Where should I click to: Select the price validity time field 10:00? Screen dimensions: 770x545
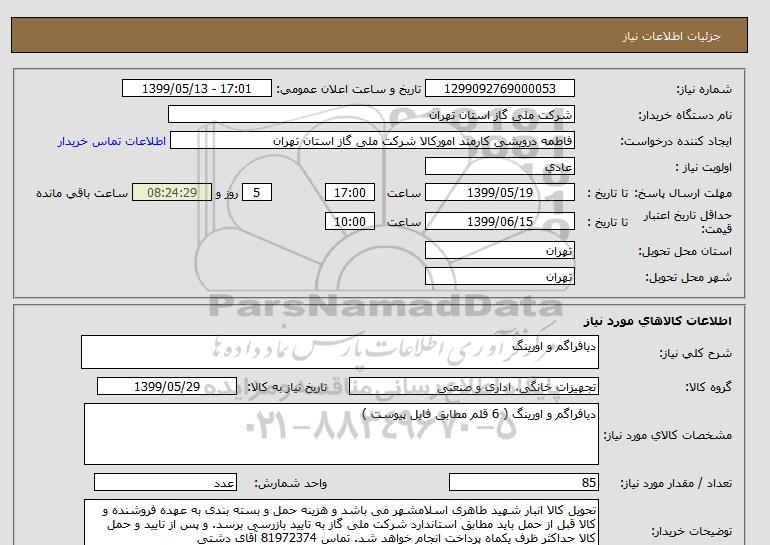point(350,221)
